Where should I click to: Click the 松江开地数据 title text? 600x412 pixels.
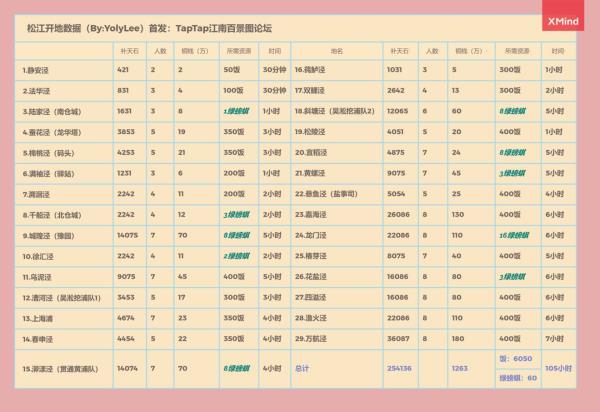coord(65,29)
